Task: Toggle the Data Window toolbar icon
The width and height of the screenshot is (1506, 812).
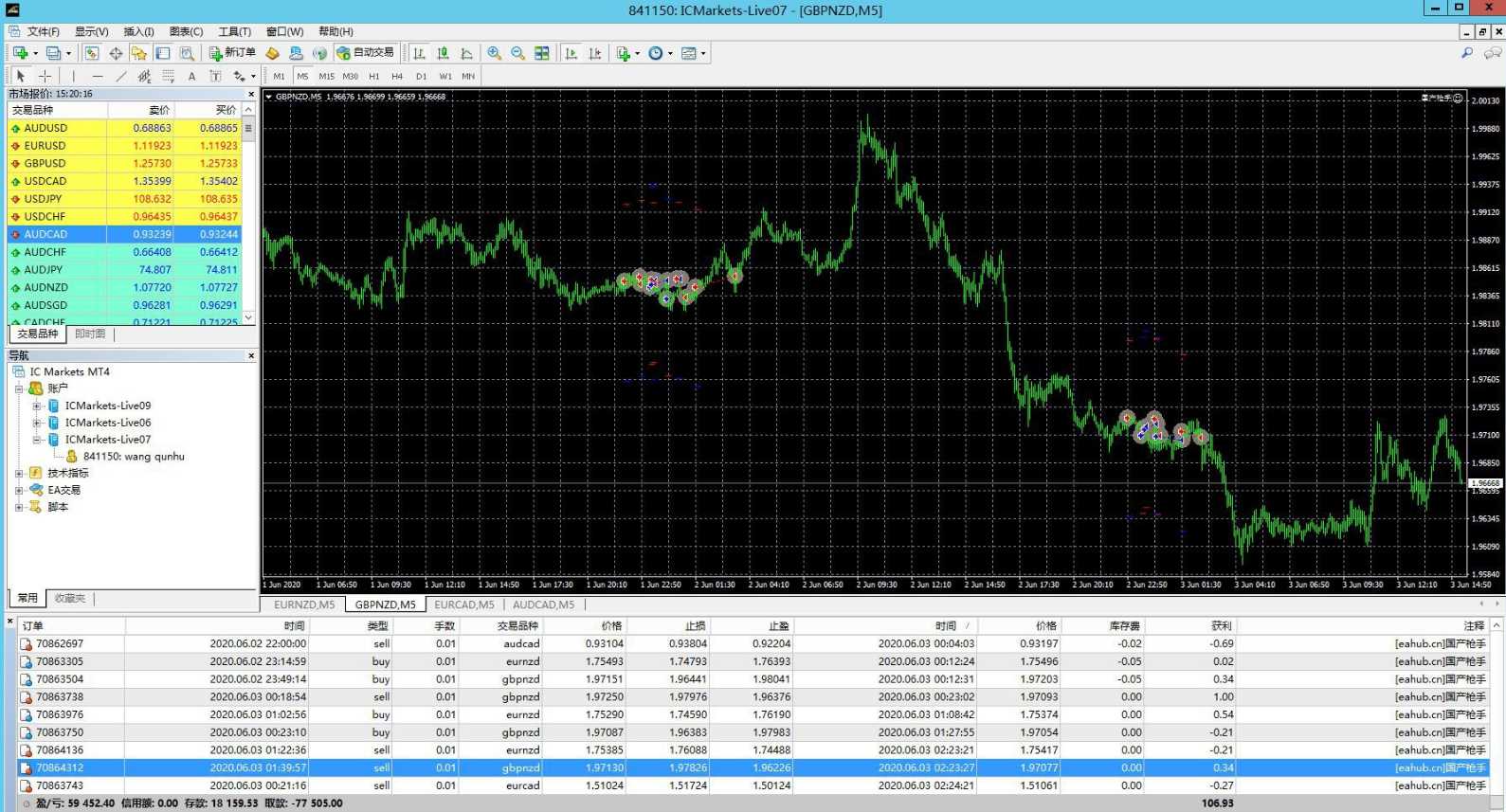Action: [x=116, y=53]
